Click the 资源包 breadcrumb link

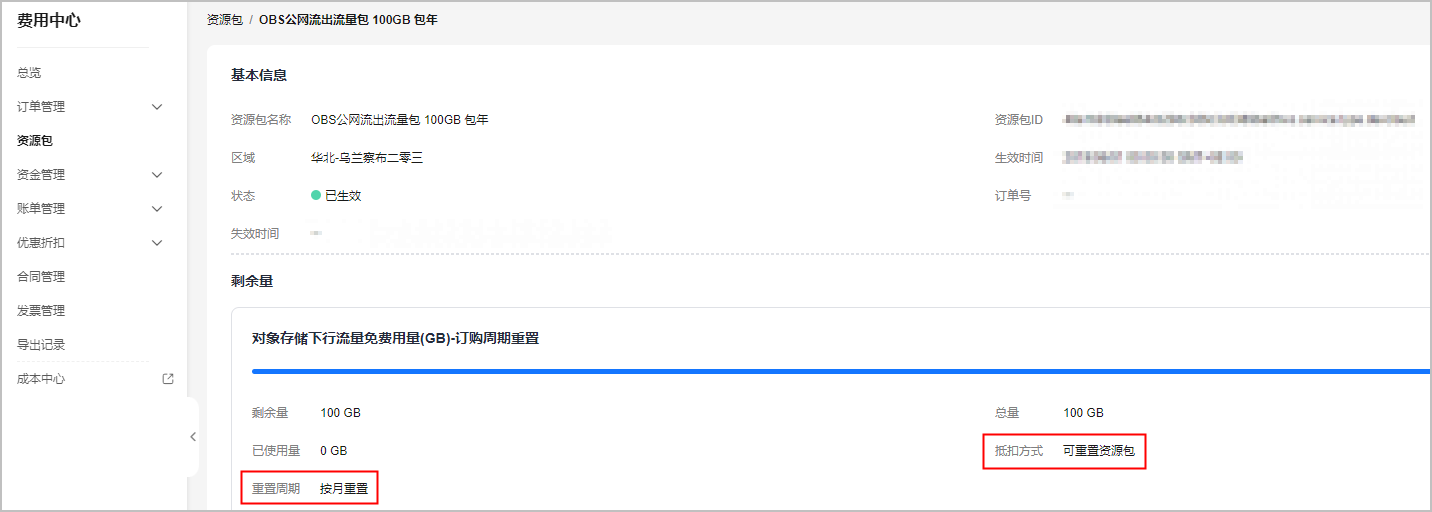coord(225,20)
